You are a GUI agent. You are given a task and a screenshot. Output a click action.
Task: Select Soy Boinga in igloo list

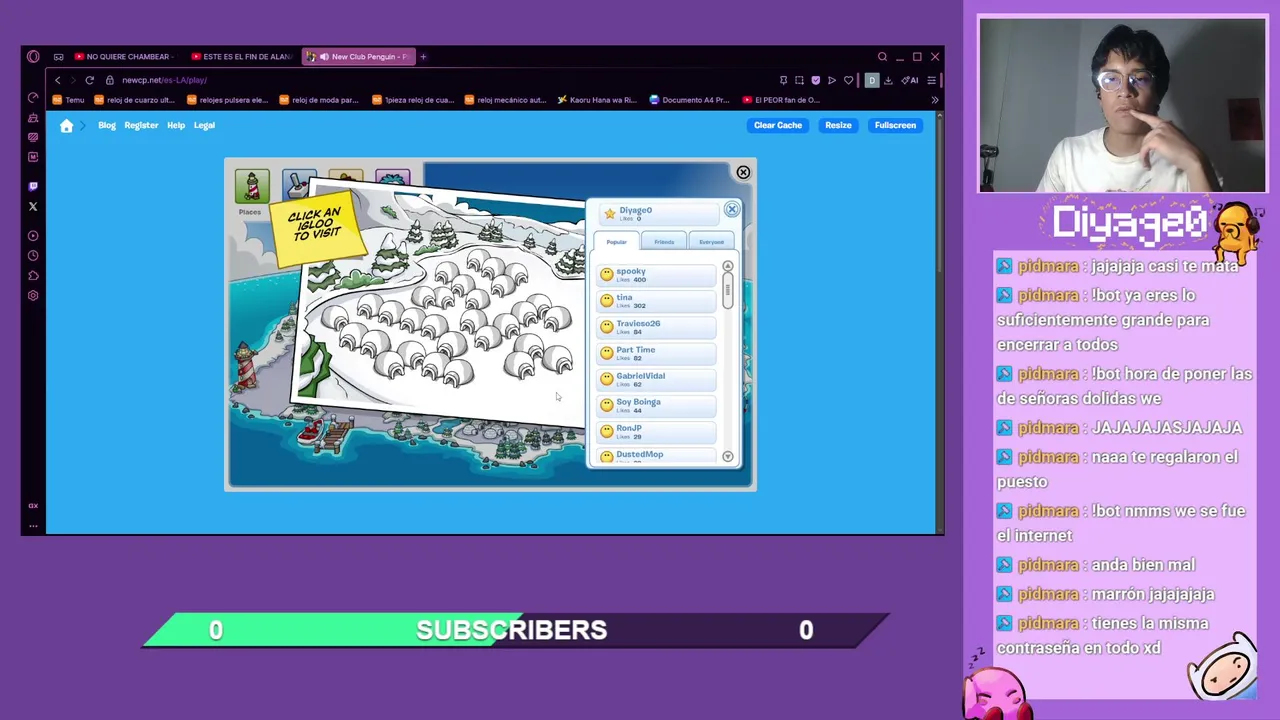pyautogui.click(x=657, y=404)
